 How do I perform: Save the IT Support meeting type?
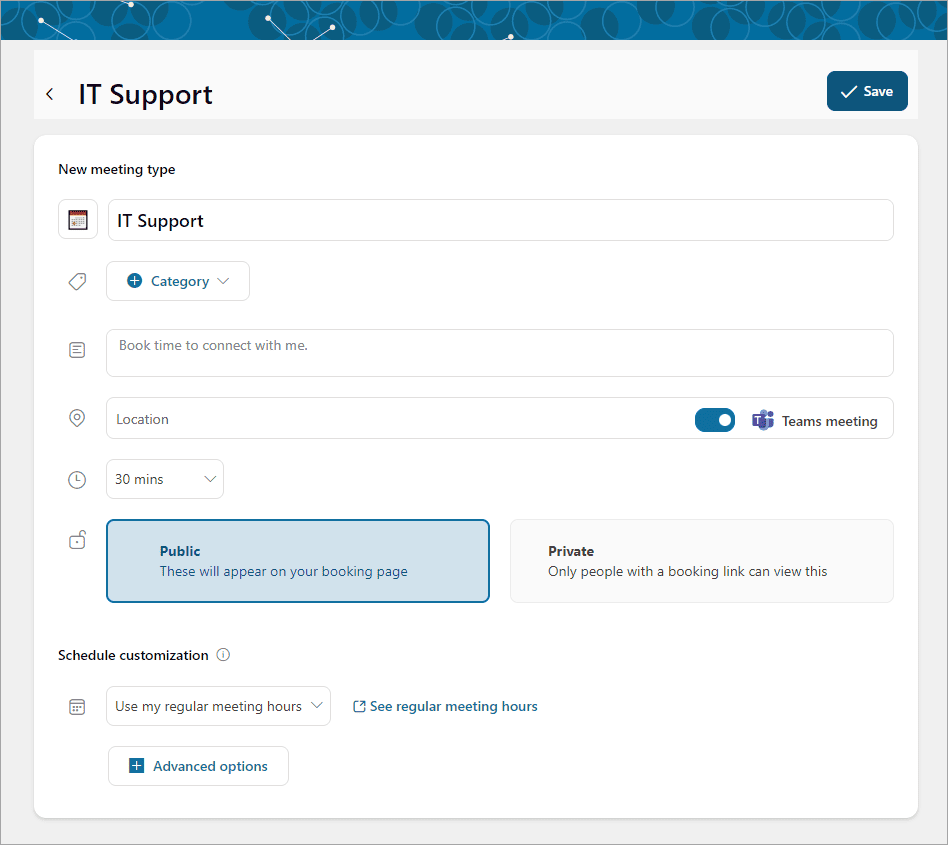[x=867, y=91]
